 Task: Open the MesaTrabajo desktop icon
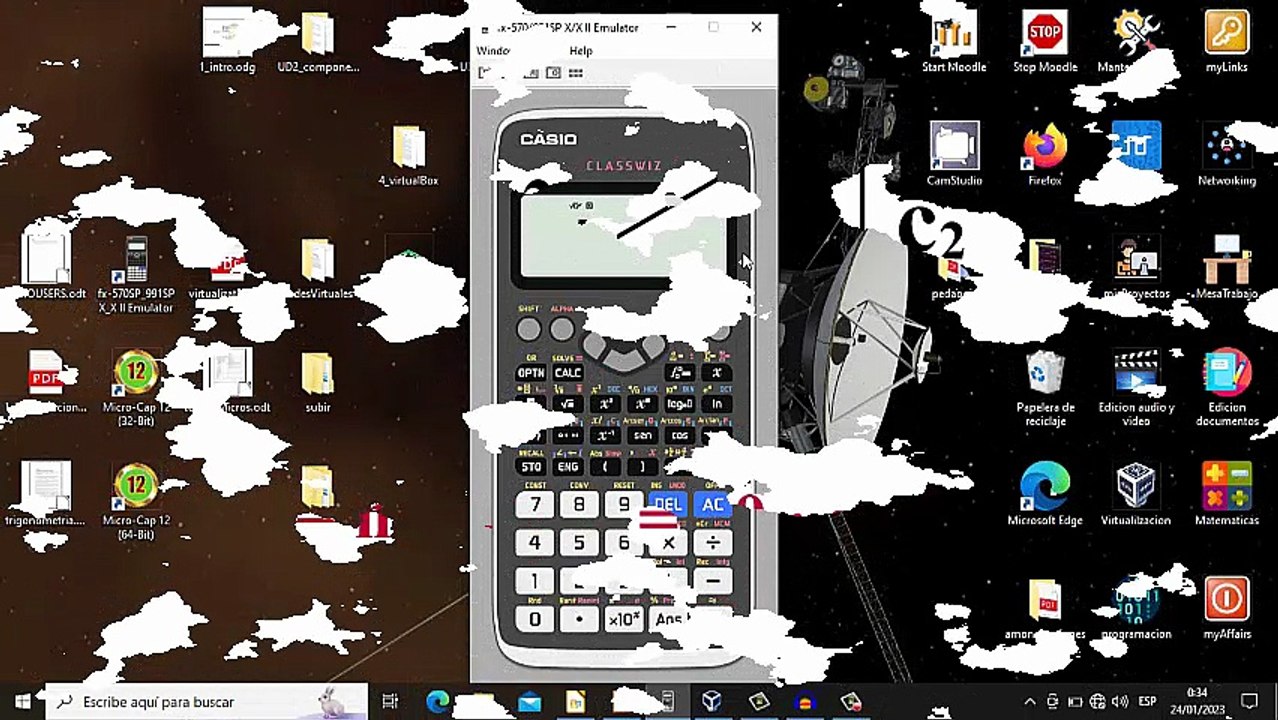[x=1226, y=268]
